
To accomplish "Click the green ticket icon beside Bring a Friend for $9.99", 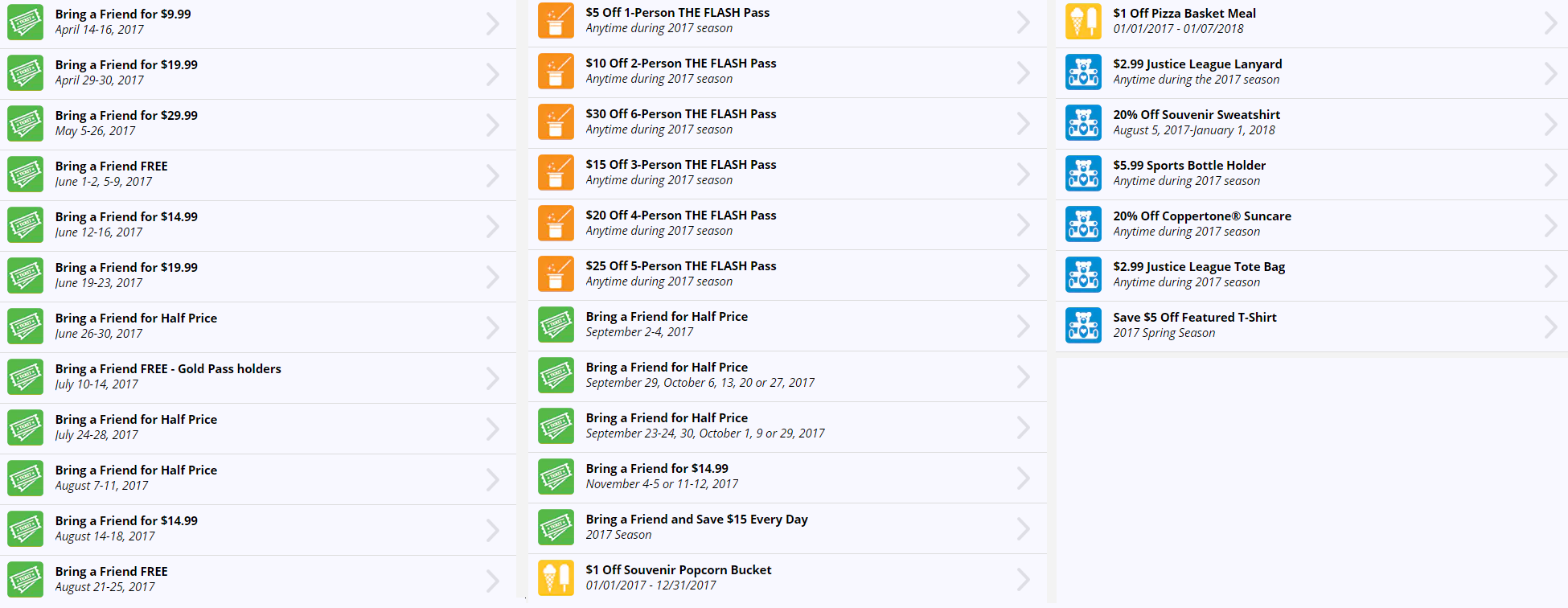I will (x=25, y=23).
